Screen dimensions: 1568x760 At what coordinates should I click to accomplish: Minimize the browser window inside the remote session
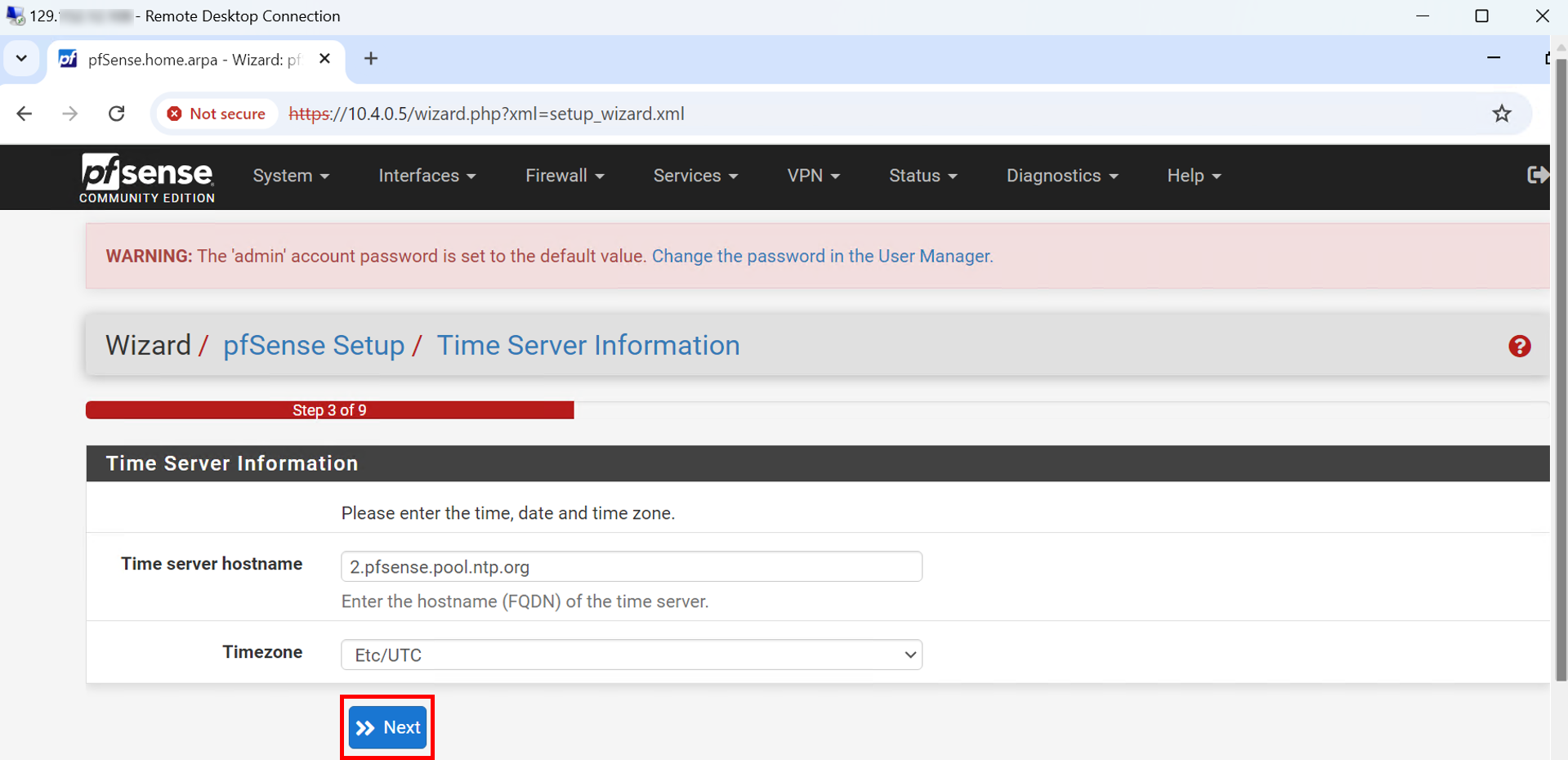coord(1494,58)
